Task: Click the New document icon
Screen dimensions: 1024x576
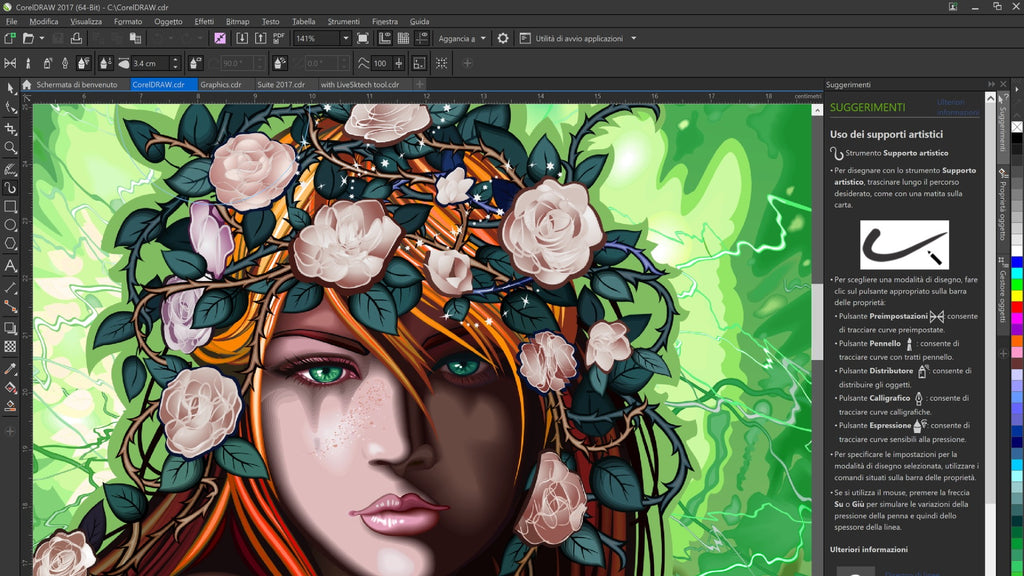Action: click(10, 39)
